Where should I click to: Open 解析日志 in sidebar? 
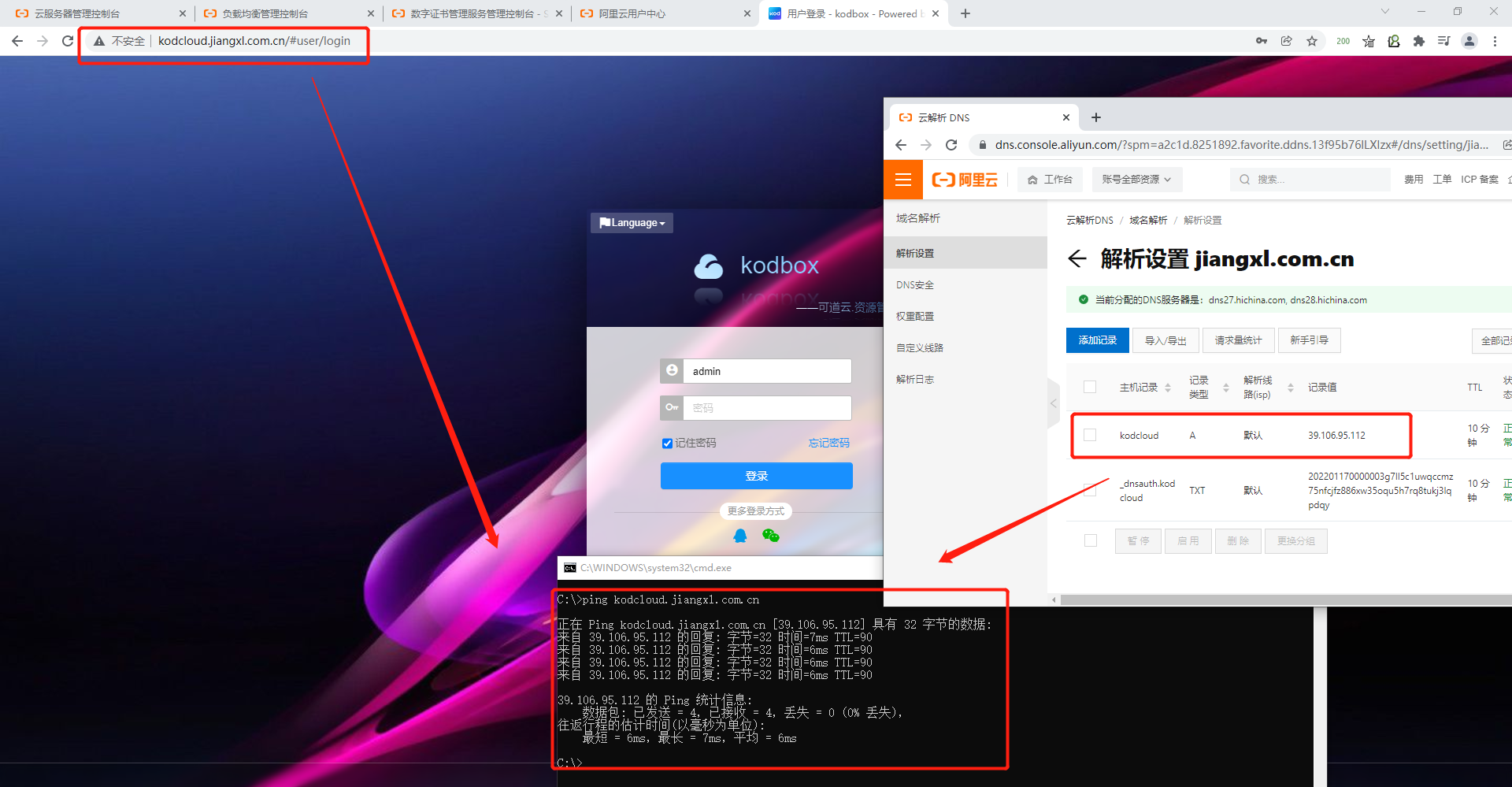[x=914, y=379]
